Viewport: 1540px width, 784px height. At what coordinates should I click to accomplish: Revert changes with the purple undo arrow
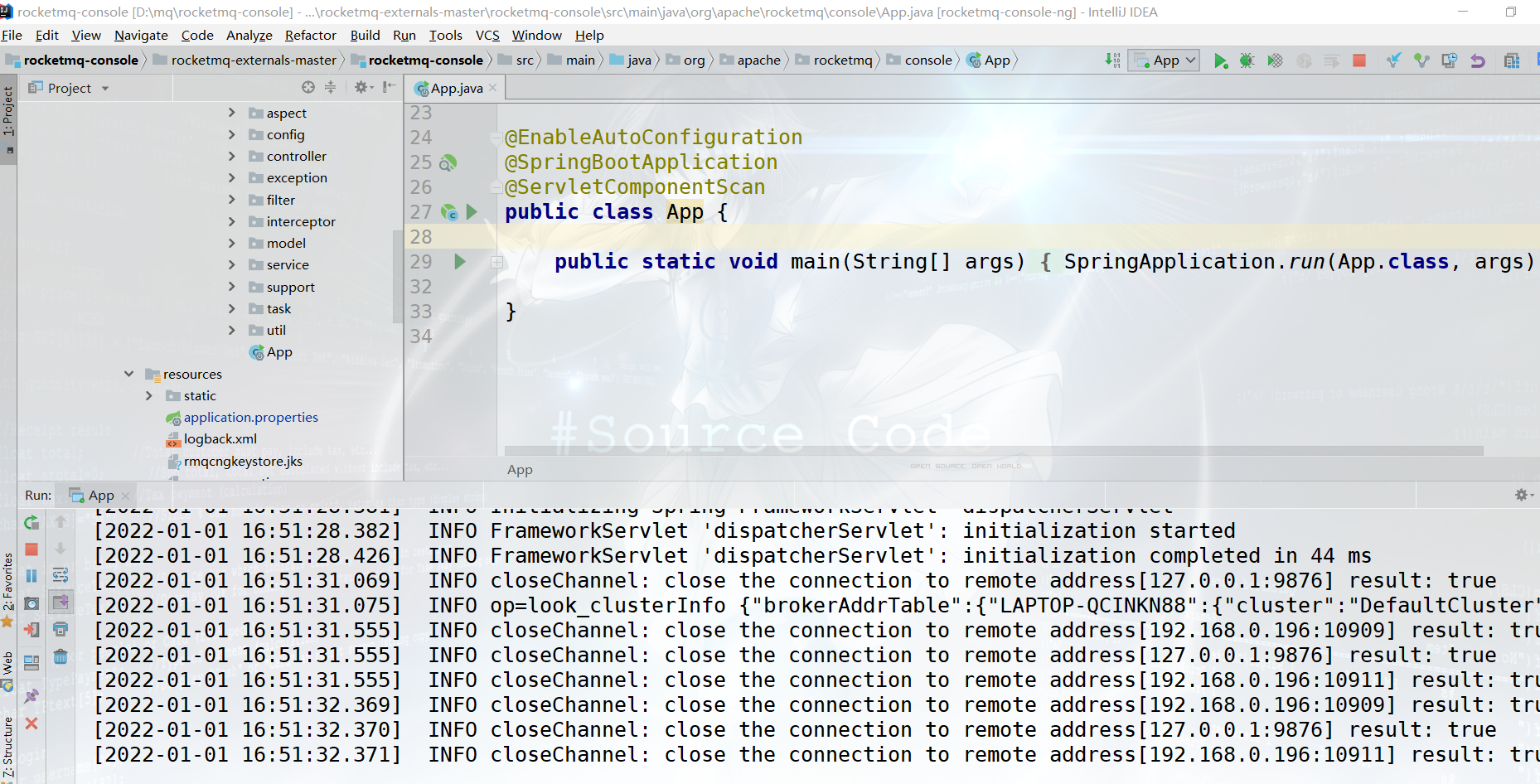coord(1477,60)
